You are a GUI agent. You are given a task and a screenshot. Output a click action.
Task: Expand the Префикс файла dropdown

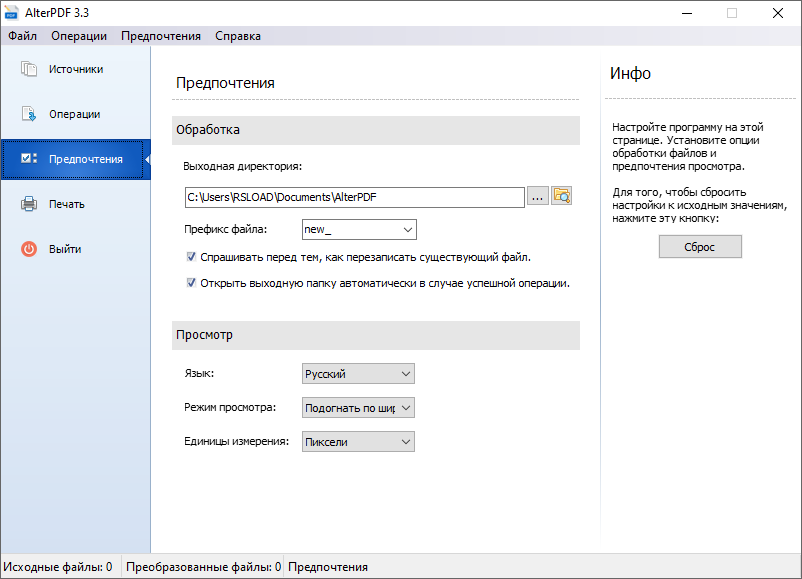[359, 230]
